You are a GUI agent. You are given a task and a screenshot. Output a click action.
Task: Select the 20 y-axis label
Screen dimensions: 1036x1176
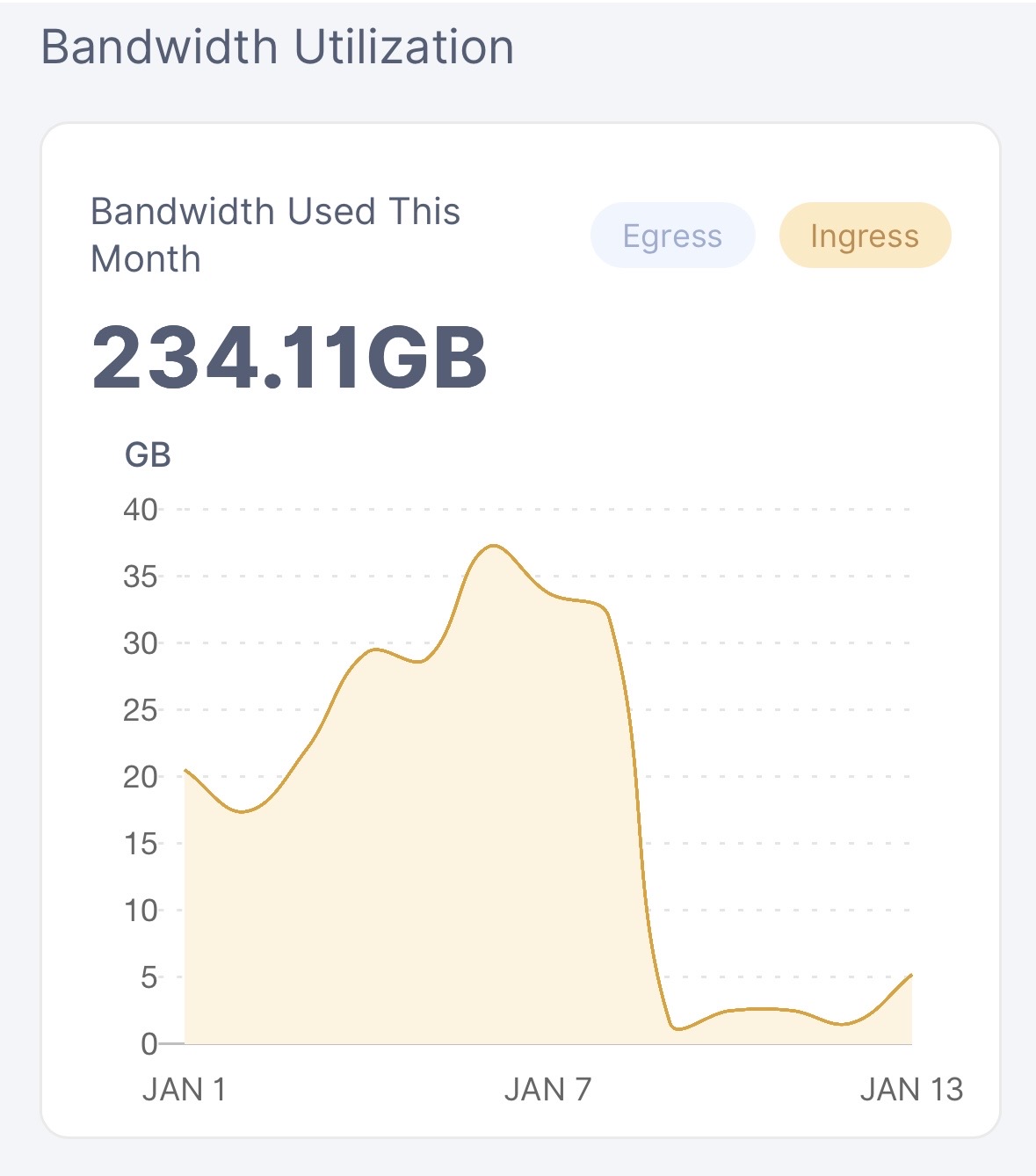[141, 777]
